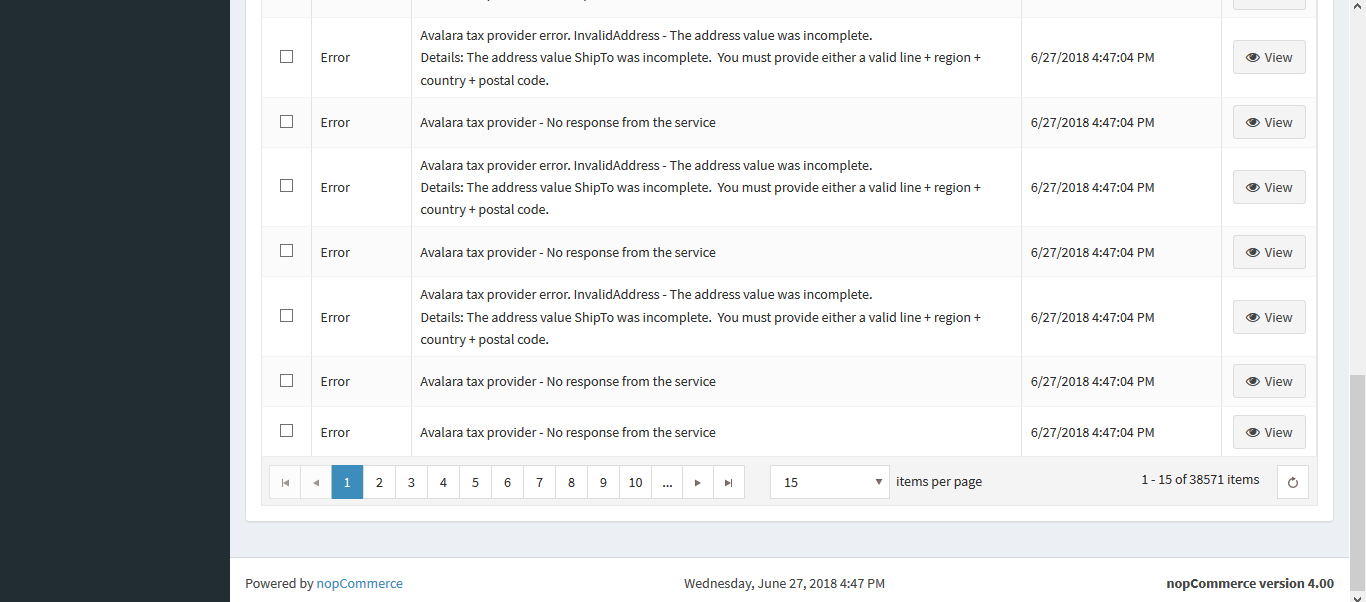Viewport: 1366px width, 602px height.
Task: Click the eye icon on the last View button
Action: pos(1253,432)
